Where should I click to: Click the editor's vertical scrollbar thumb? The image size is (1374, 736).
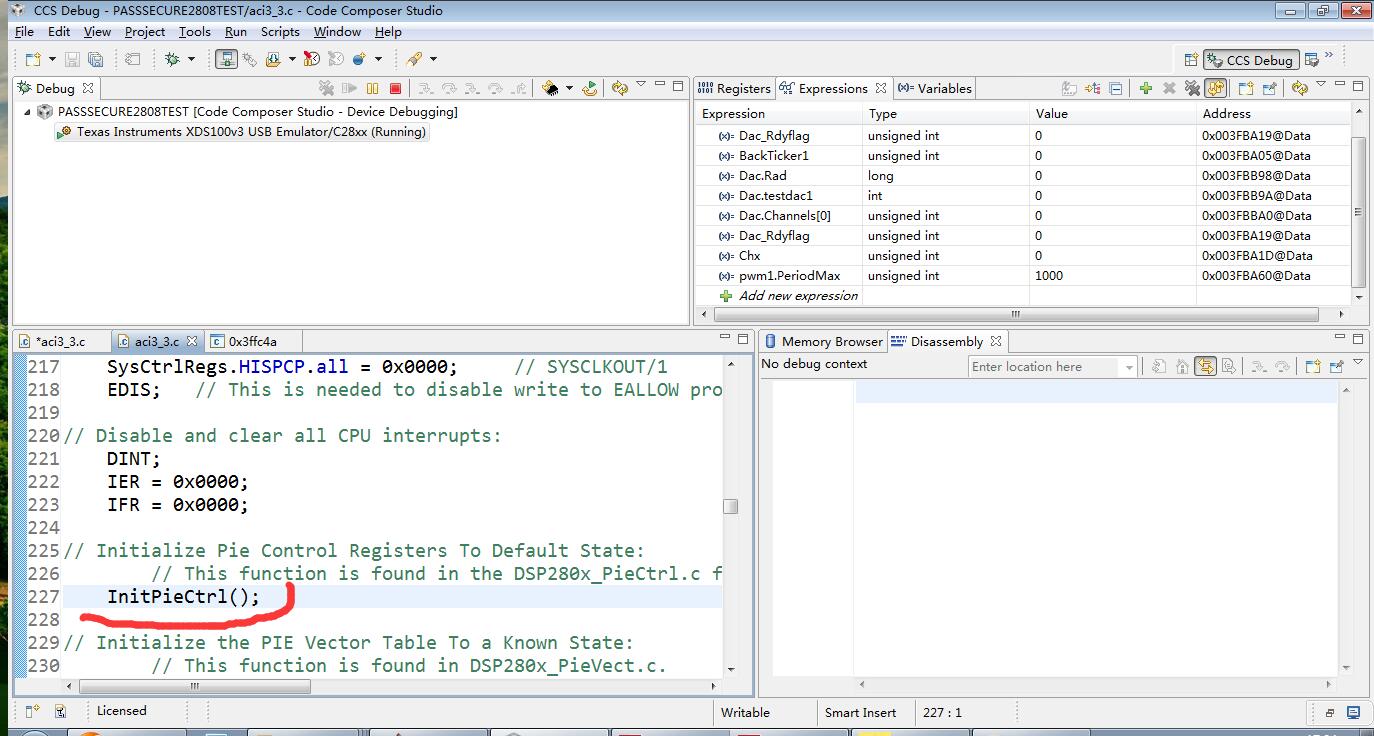click(731, 506)
